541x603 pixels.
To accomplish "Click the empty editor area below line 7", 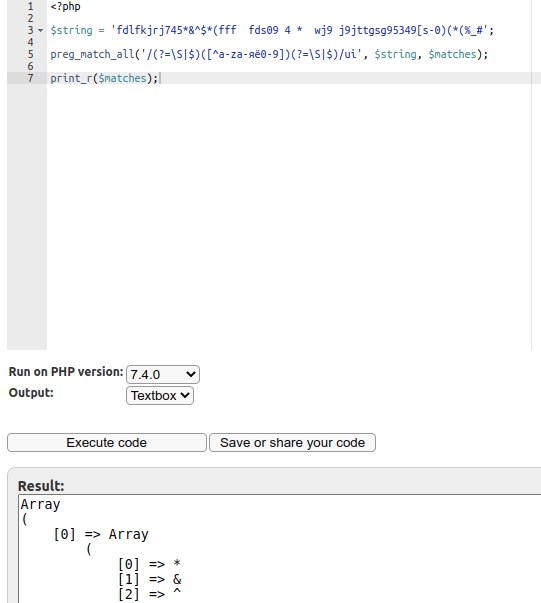I will point(288,215).
